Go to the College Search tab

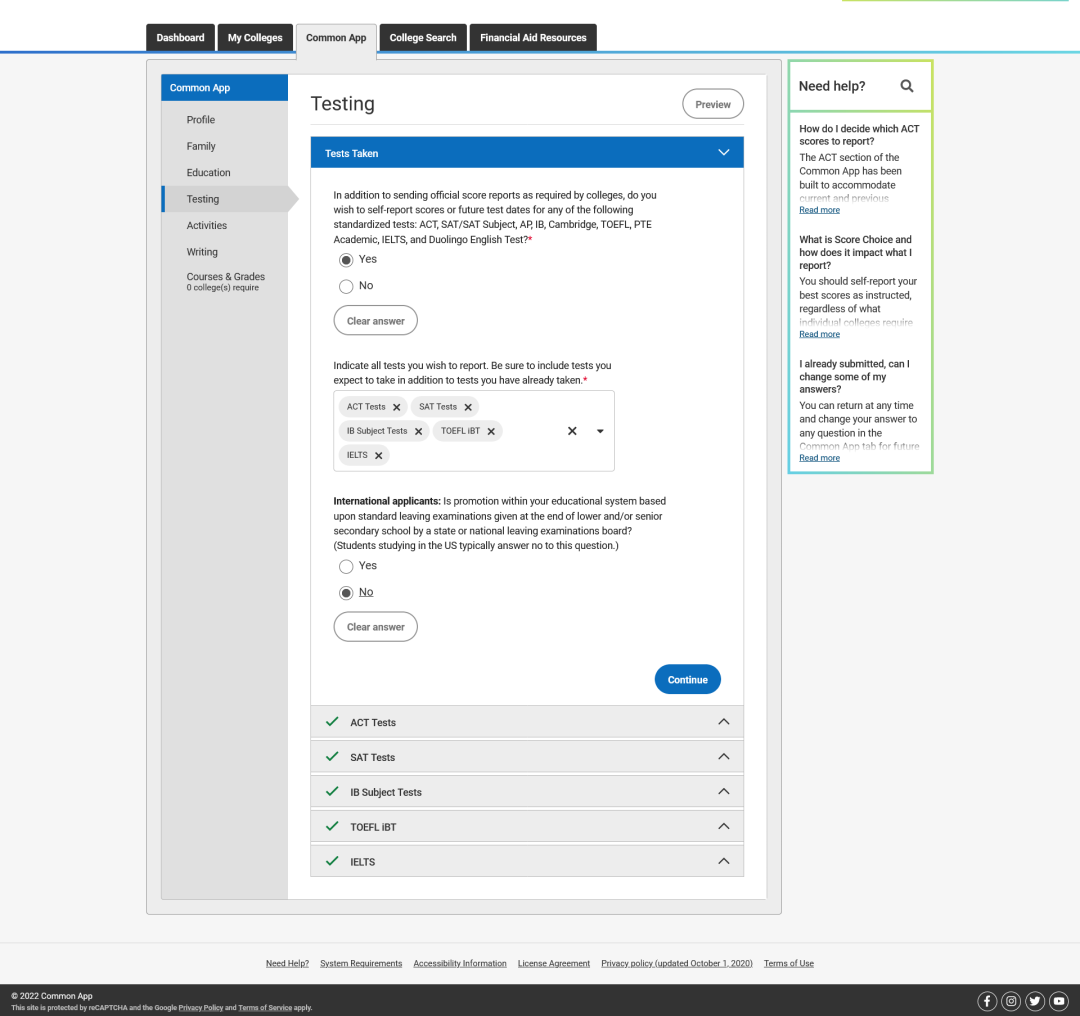tap(423, 38)
